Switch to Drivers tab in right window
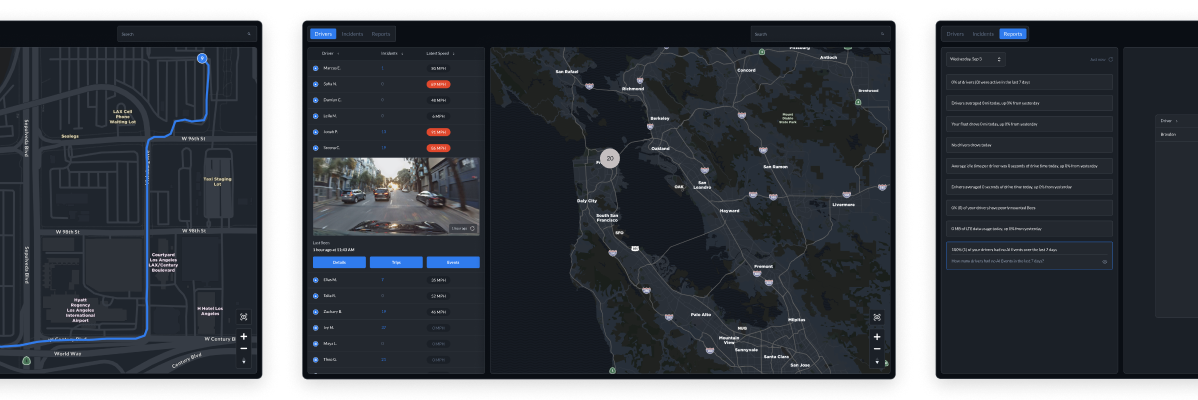Viewport: 1198px width, 400px height. 955,34
